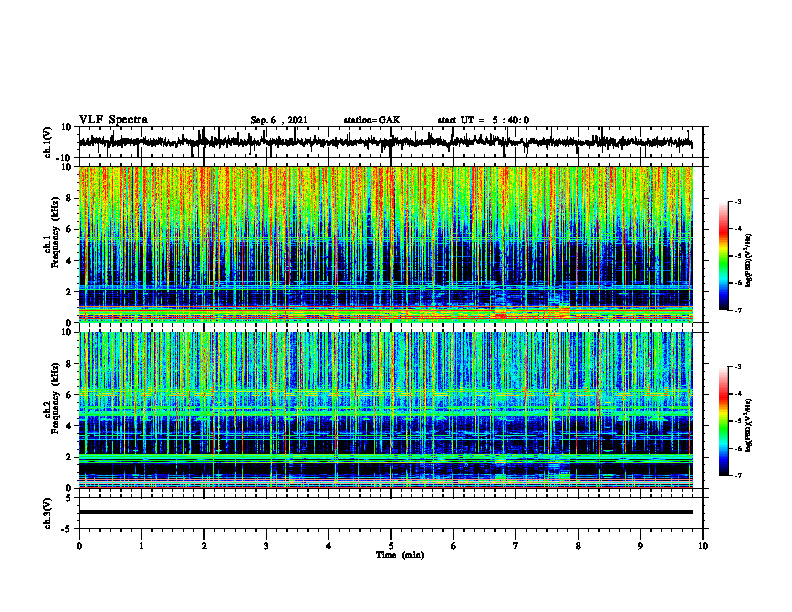This screenshot has height=612, width=792.
Task: Click time axis tick label "9"
Action: pos(640,546)
